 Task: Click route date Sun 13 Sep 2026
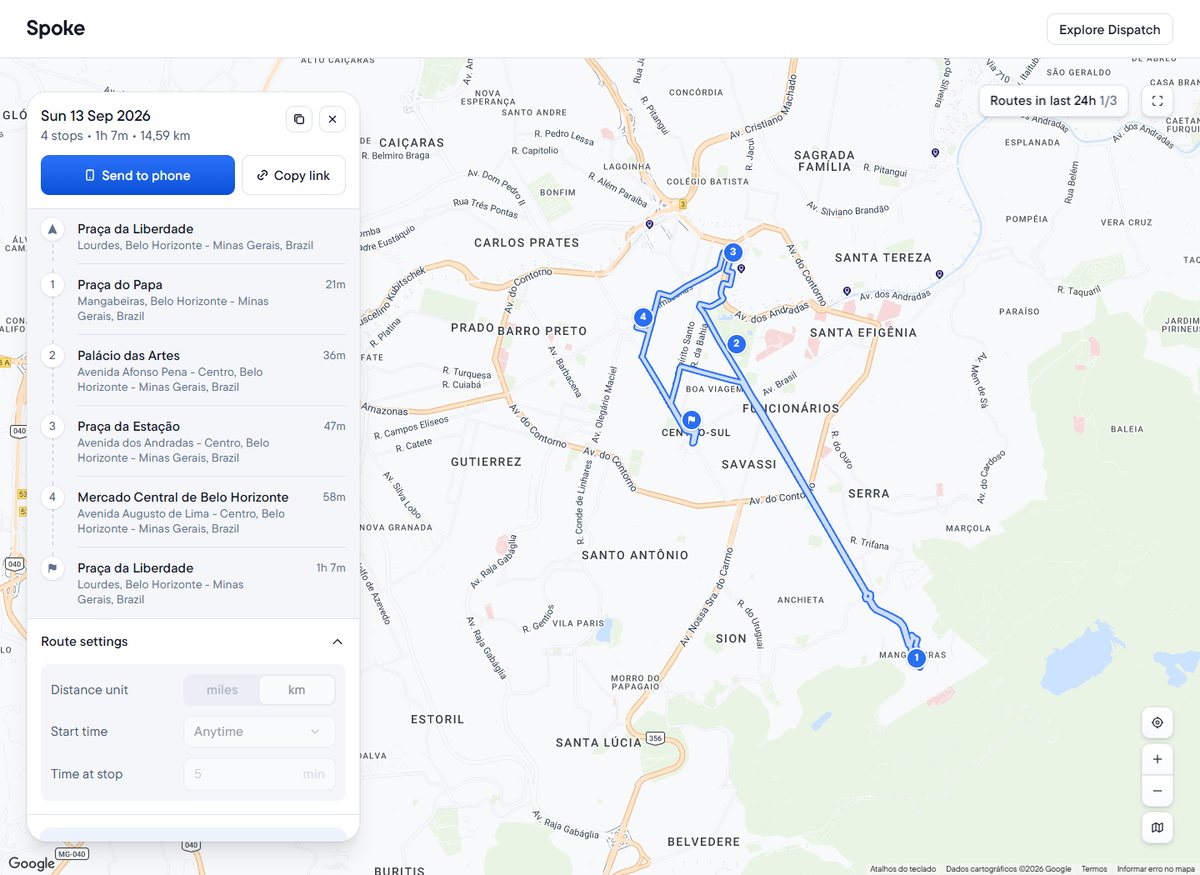click(x=96, y=116)
